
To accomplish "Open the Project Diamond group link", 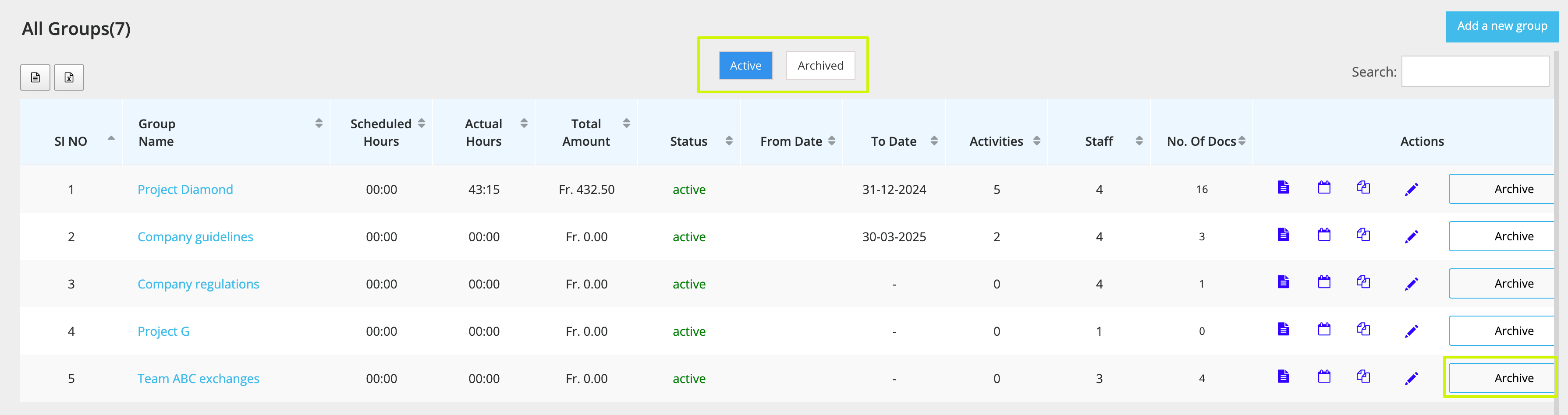I will [x=185, y=190].
